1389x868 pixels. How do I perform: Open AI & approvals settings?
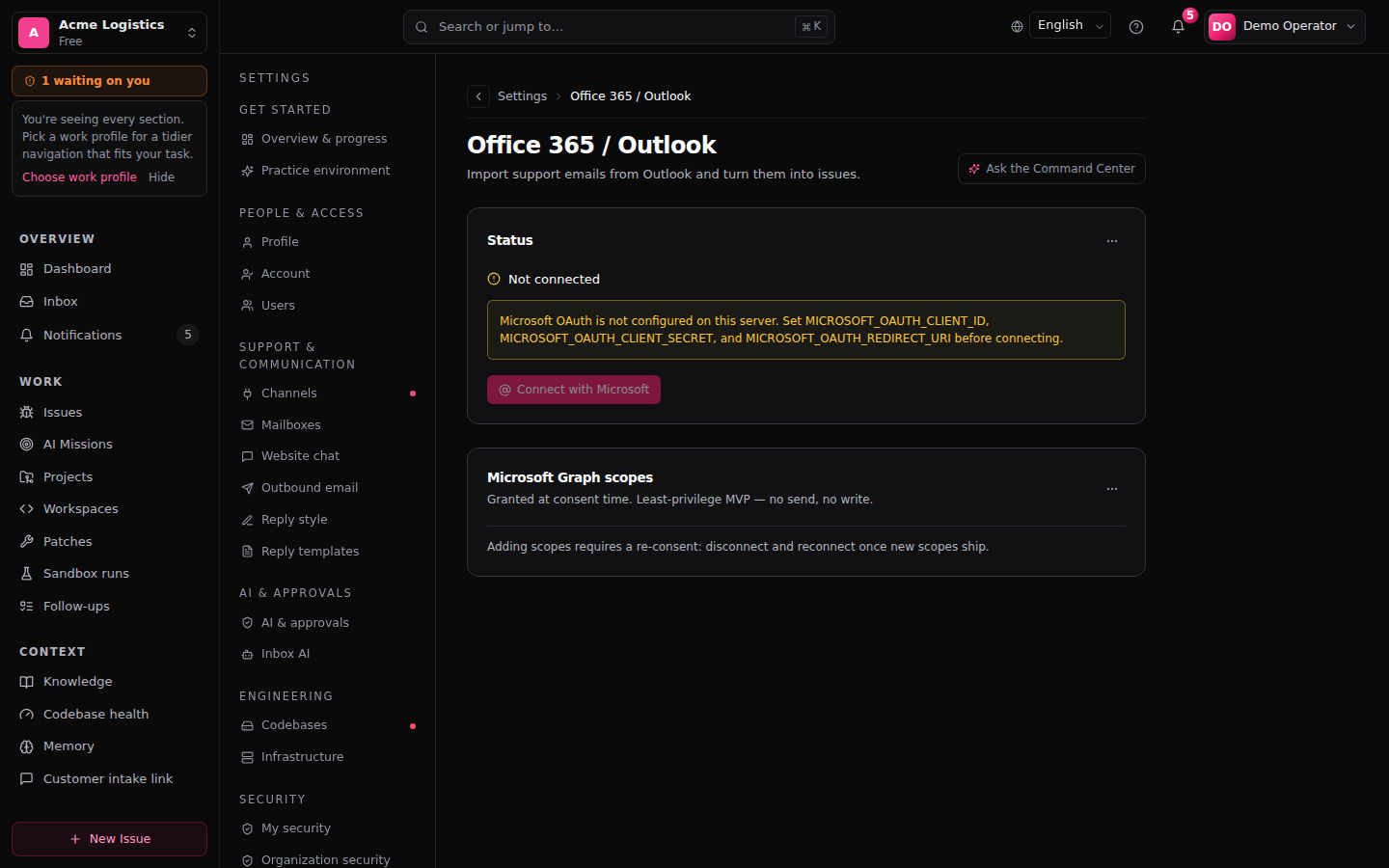coord(328,623)
